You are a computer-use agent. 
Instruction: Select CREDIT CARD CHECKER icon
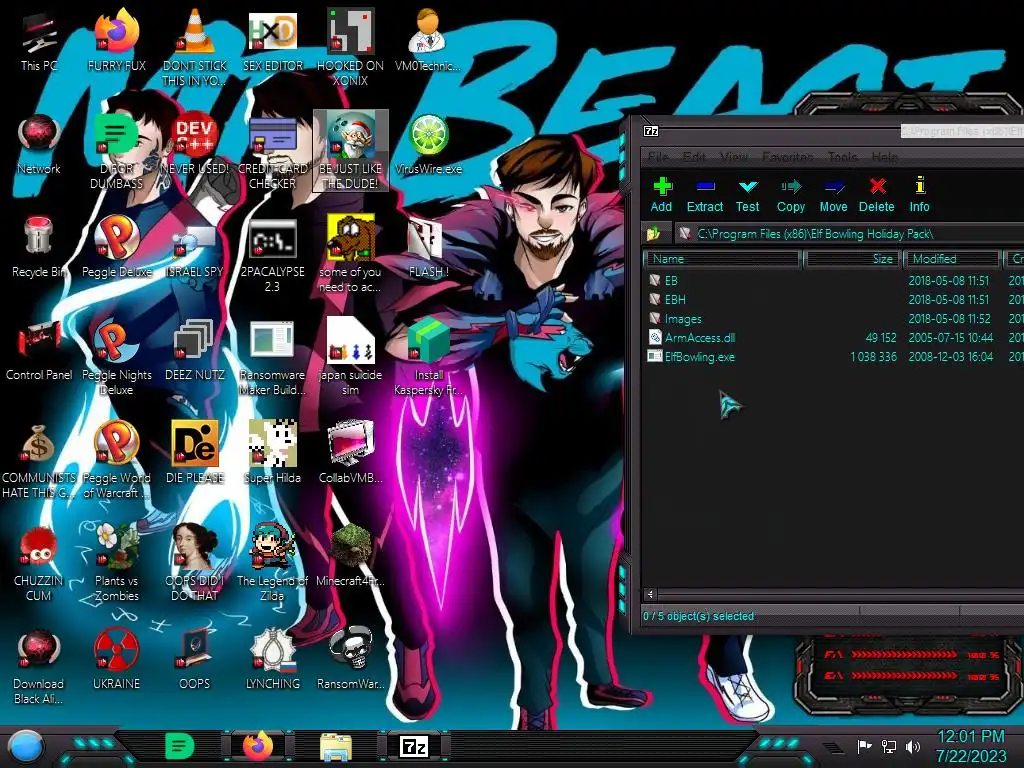[x=273, y=150]
